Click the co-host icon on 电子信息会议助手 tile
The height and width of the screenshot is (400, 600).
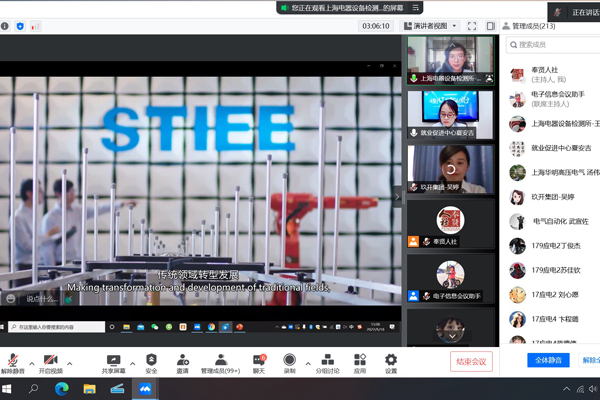click(x=413, y=296)
